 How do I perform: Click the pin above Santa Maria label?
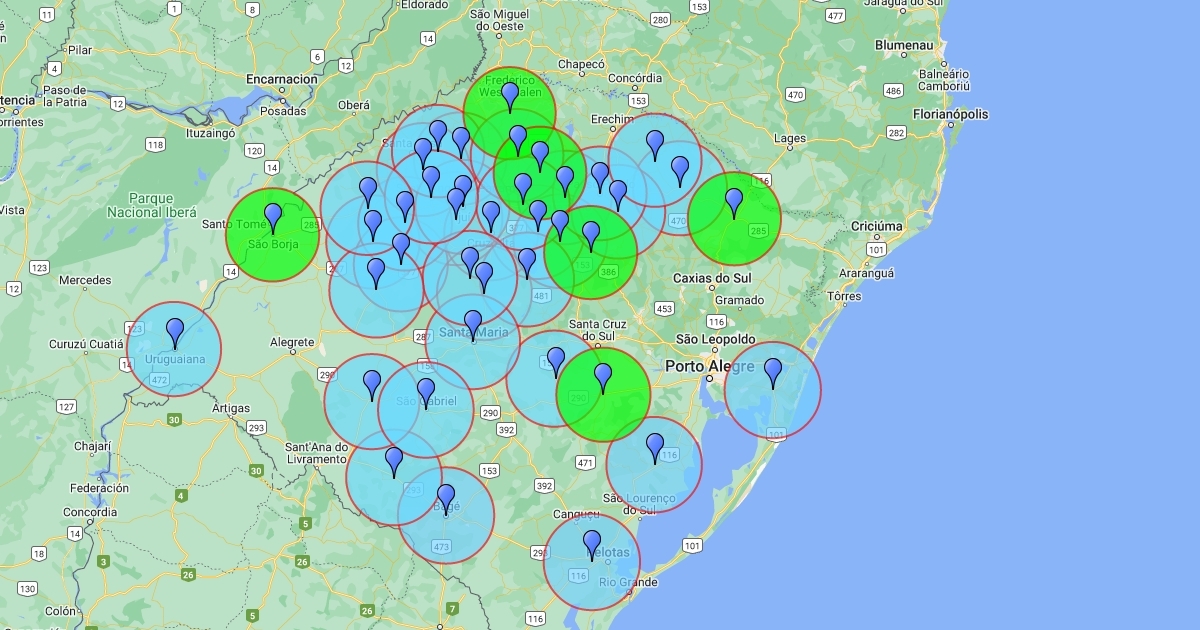[x=473, y=325]
